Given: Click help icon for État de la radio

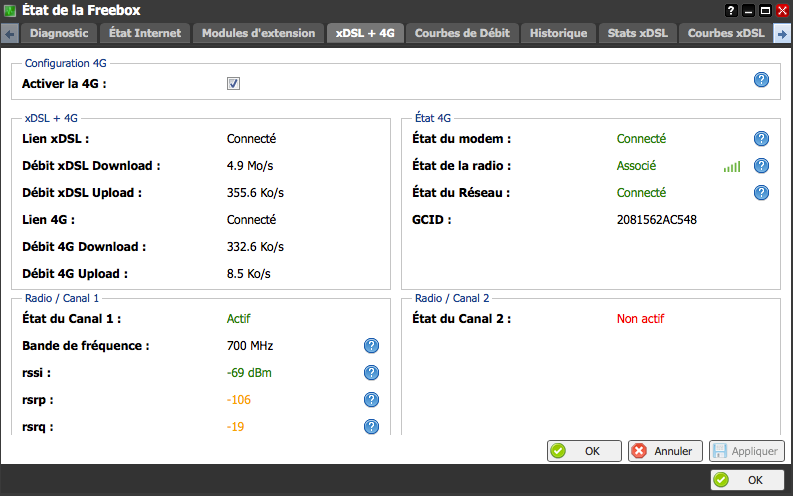Looking at the screenshot, I should point(761,166).
